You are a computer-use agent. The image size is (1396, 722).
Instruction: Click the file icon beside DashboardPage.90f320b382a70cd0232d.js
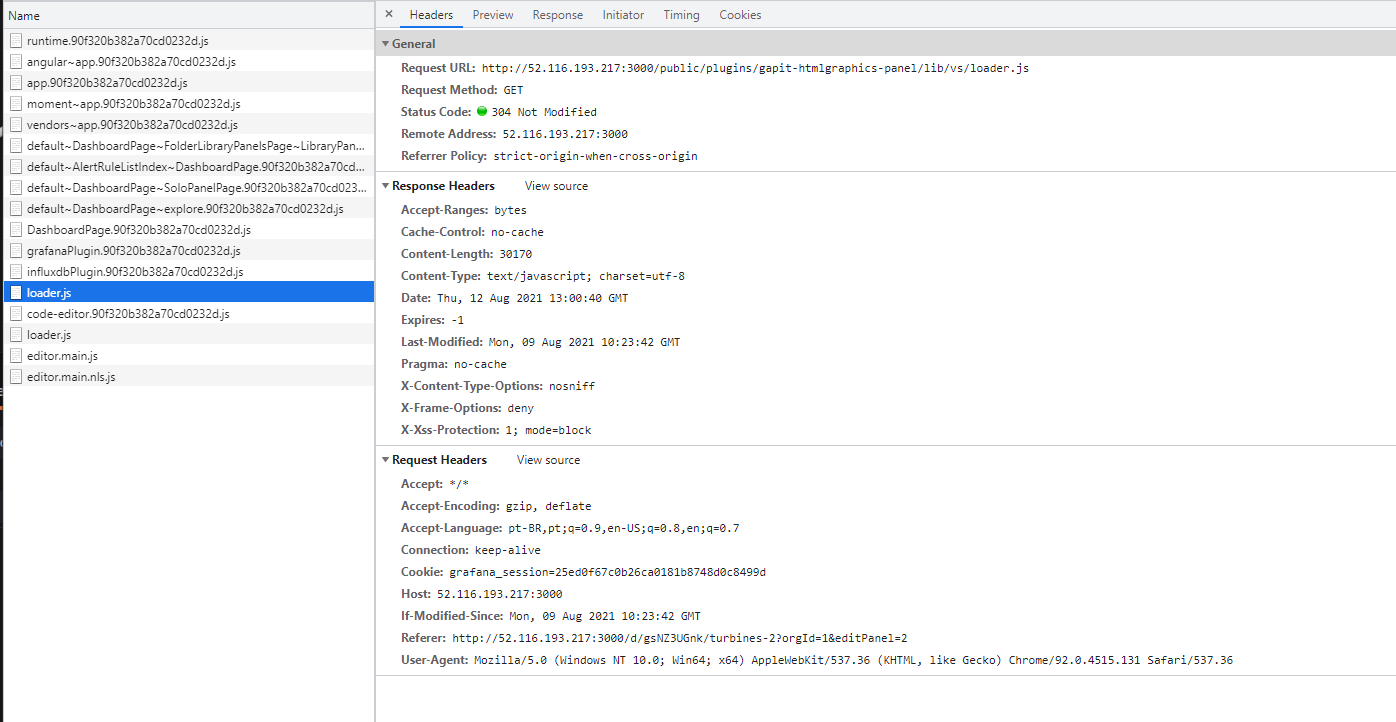pos(16,229)
